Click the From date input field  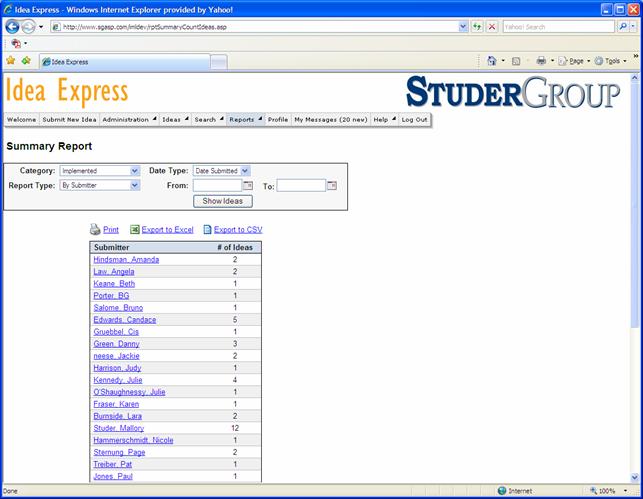[217, 185]
